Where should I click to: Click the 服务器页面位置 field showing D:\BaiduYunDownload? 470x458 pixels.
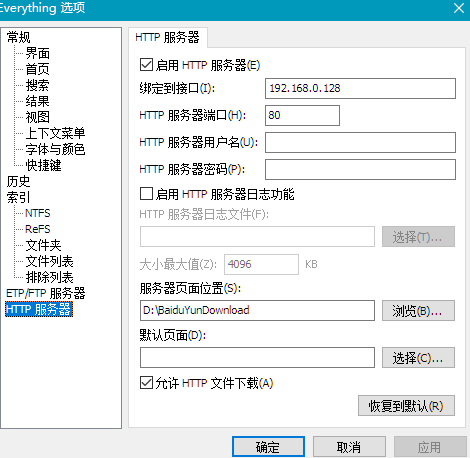coord(257,310)
